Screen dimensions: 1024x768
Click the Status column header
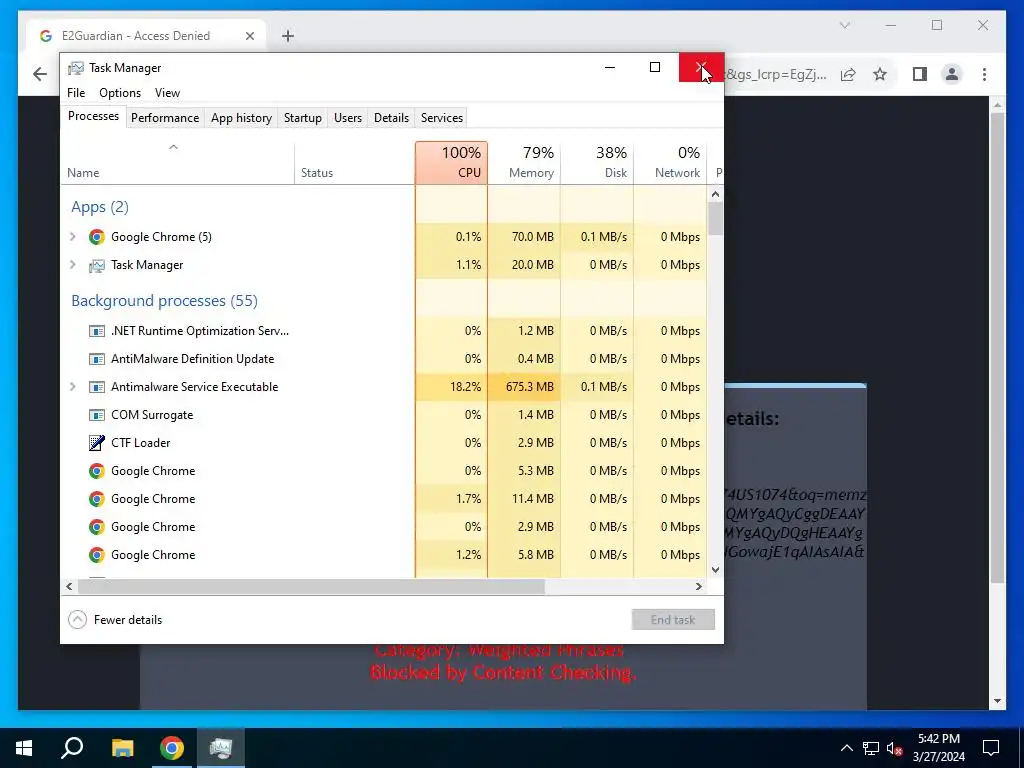tap(355, 163)
